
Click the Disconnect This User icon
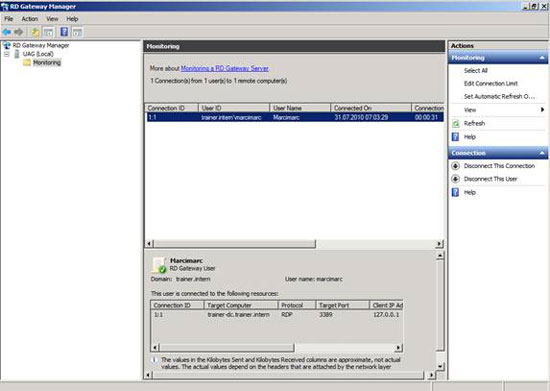pyautogui.click(x=455, y=179)
